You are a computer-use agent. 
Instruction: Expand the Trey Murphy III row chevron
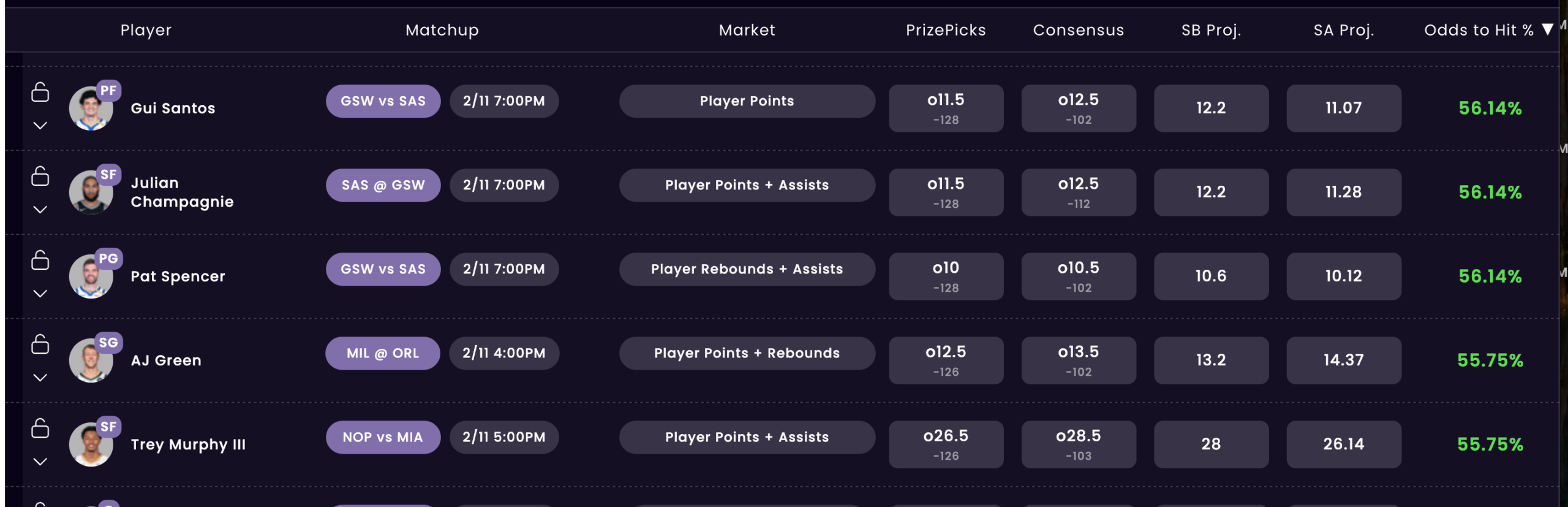coord(40,462)
